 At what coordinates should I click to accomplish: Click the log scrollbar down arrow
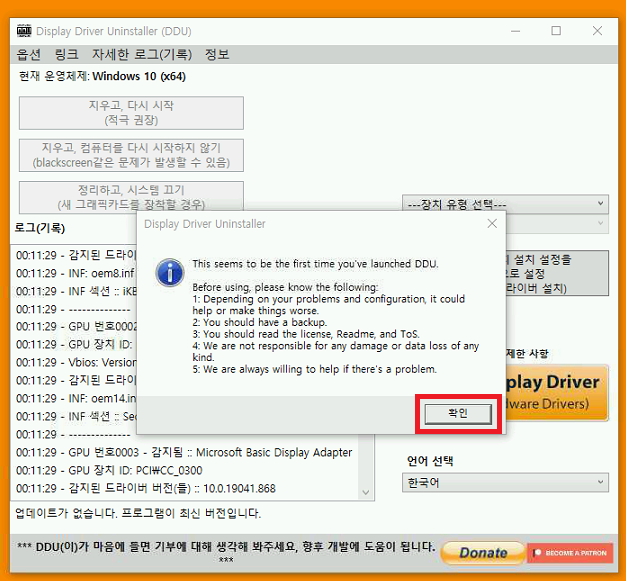tap(365, 492)
